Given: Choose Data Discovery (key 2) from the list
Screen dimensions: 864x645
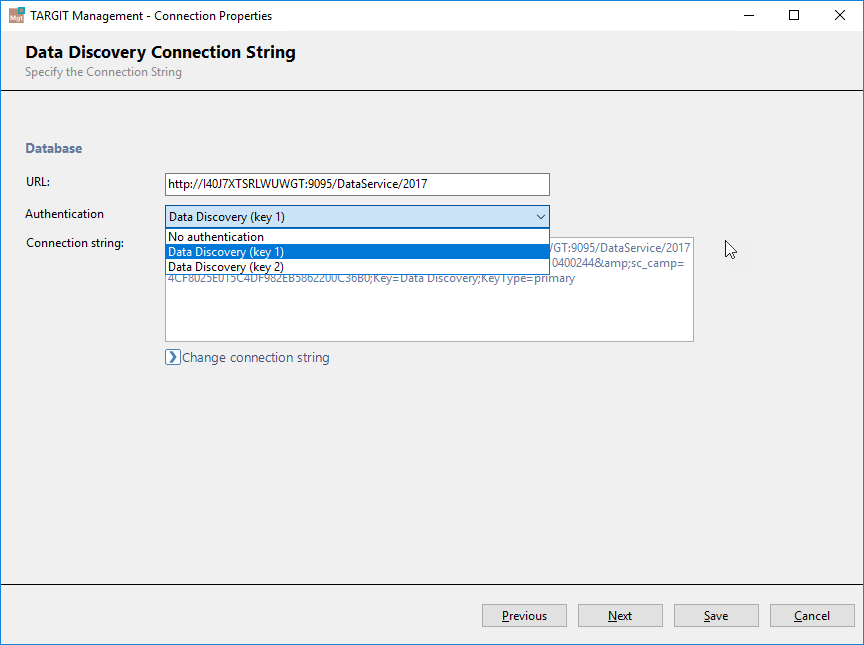Looking at the screenshot, I should pos(357,267).
